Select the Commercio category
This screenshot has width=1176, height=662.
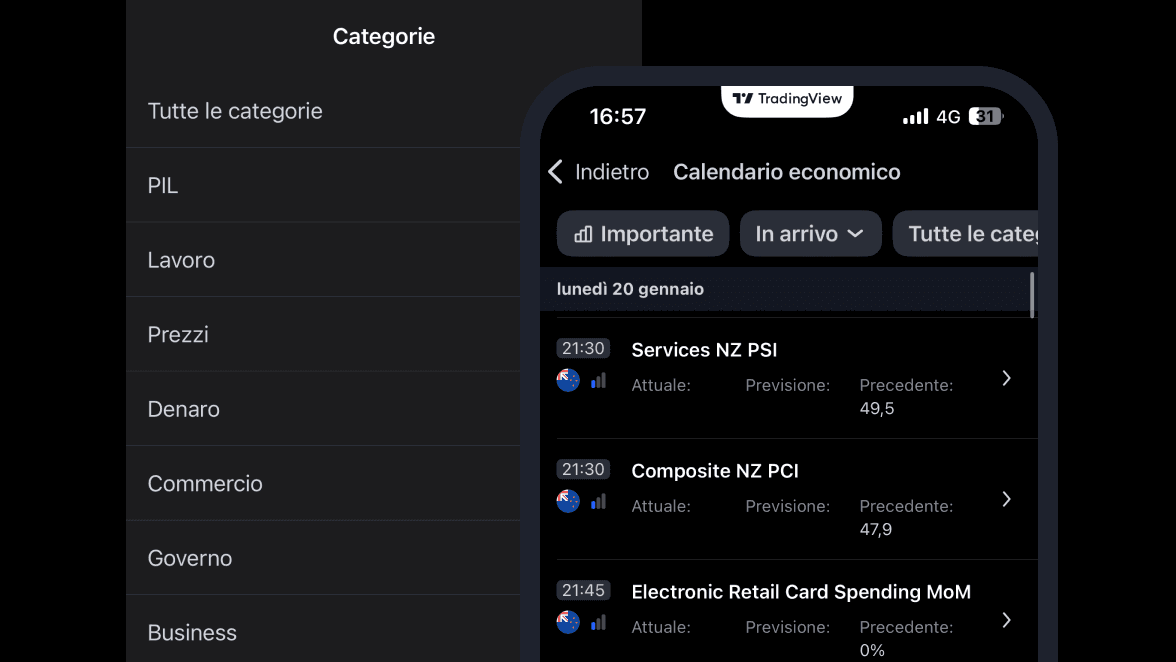click(205, 484)
